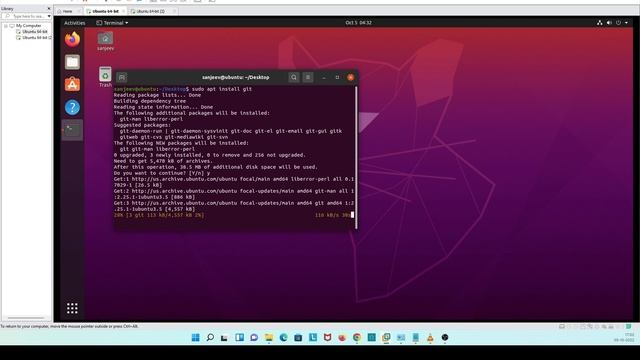Viewport: 640px width, 360px height.
Task: Open the Chat icon on the taskbar
Action: pos(254,337)
